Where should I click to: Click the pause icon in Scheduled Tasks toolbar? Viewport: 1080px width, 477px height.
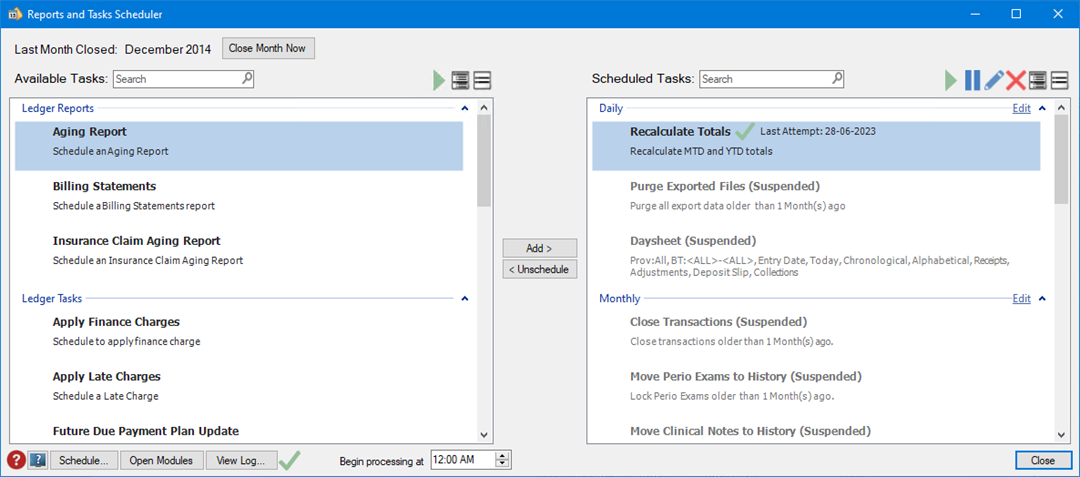972,81
